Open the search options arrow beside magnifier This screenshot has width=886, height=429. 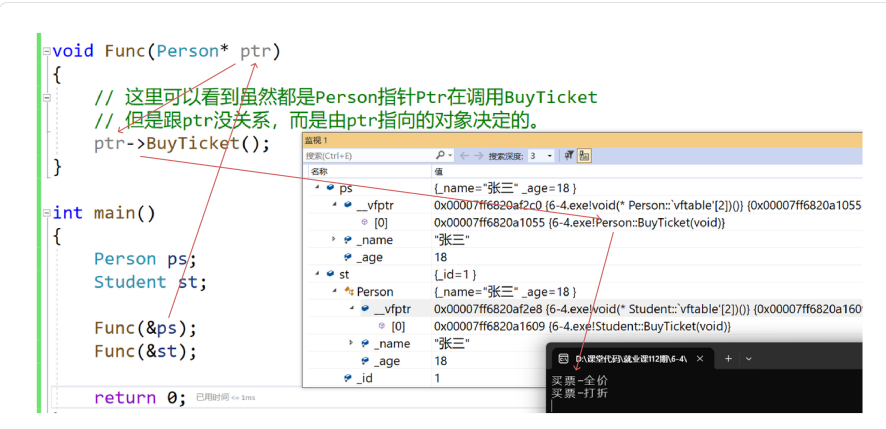(450, 155)
